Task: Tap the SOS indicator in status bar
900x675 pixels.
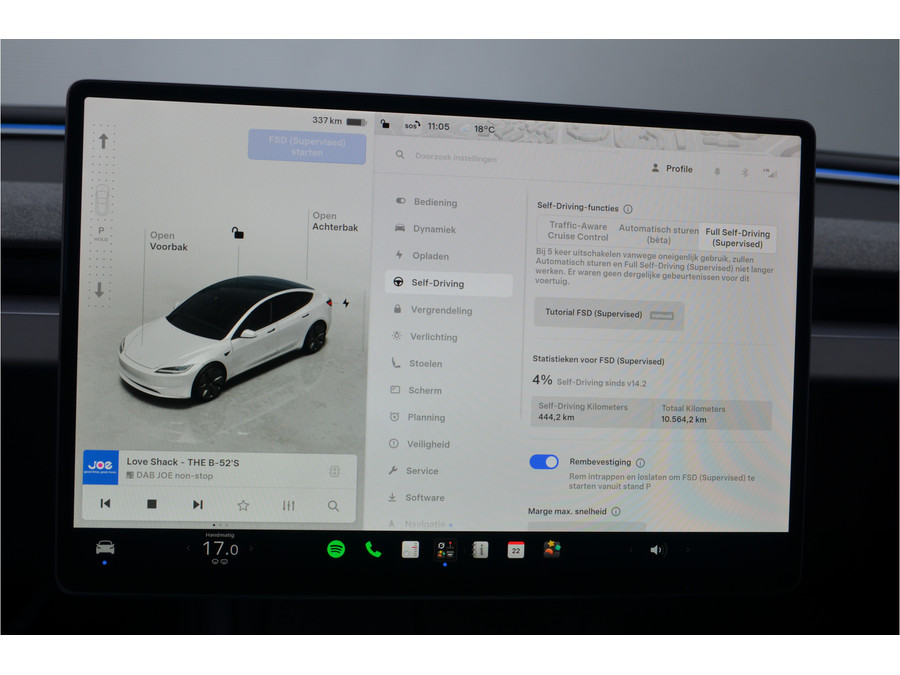Action: pos(412,125)
